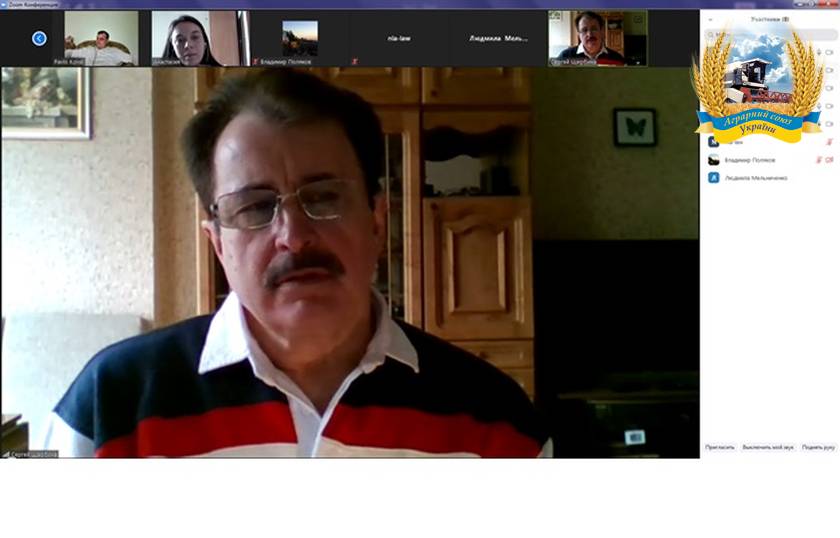Select the nia-law participant tile
This screenshot has width=840, height=538.
coord(399,38)
